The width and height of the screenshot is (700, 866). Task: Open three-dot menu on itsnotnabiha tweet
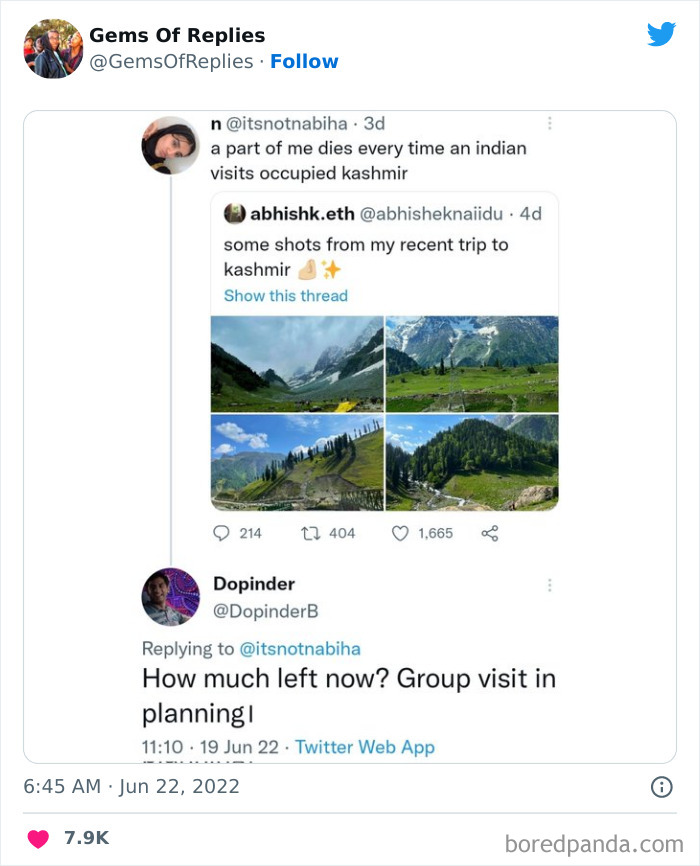click(x=549, y=124)
